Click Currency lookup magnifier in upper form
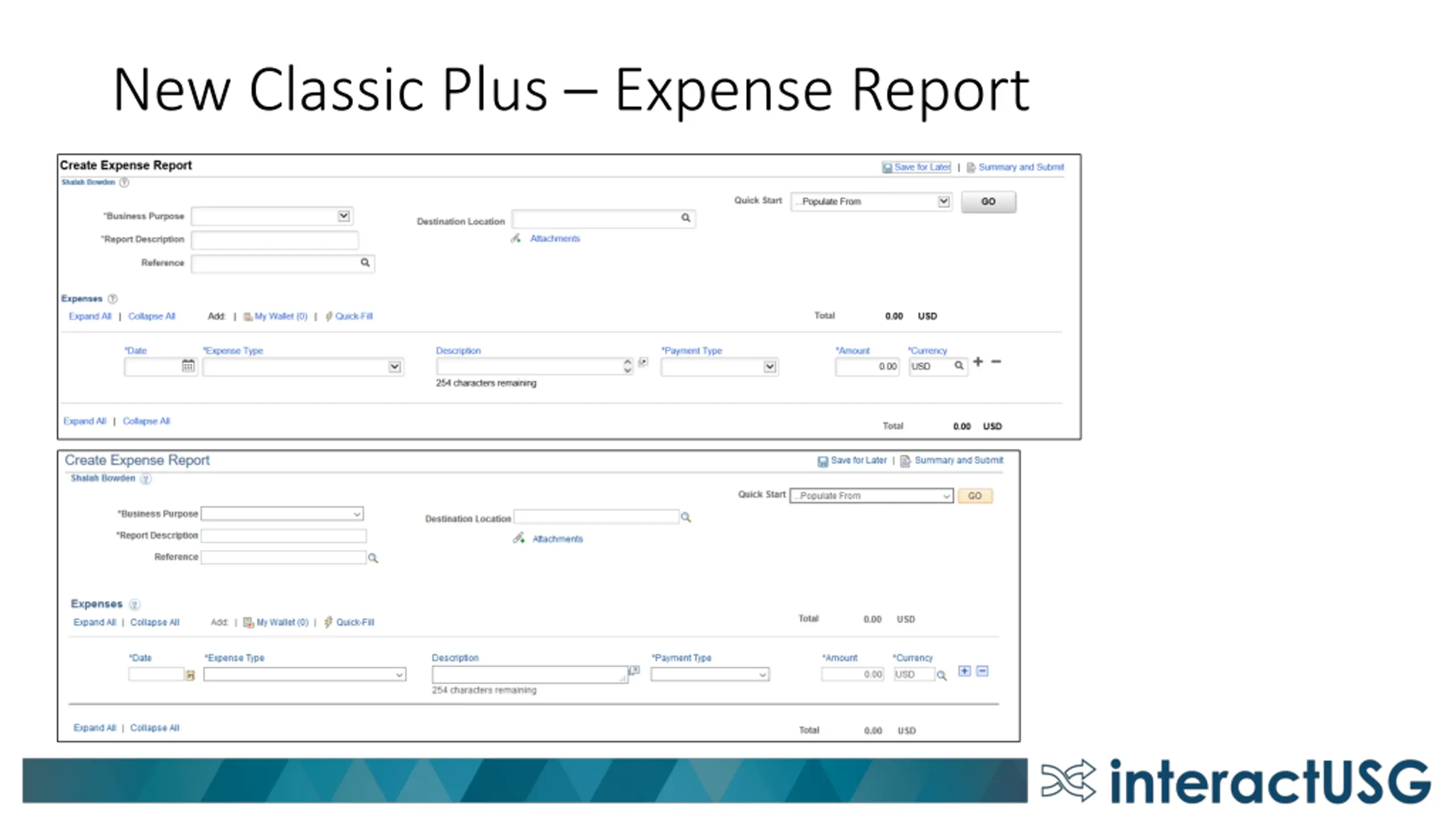Viewport: 1456px width, 819px height. coord(959,366)
